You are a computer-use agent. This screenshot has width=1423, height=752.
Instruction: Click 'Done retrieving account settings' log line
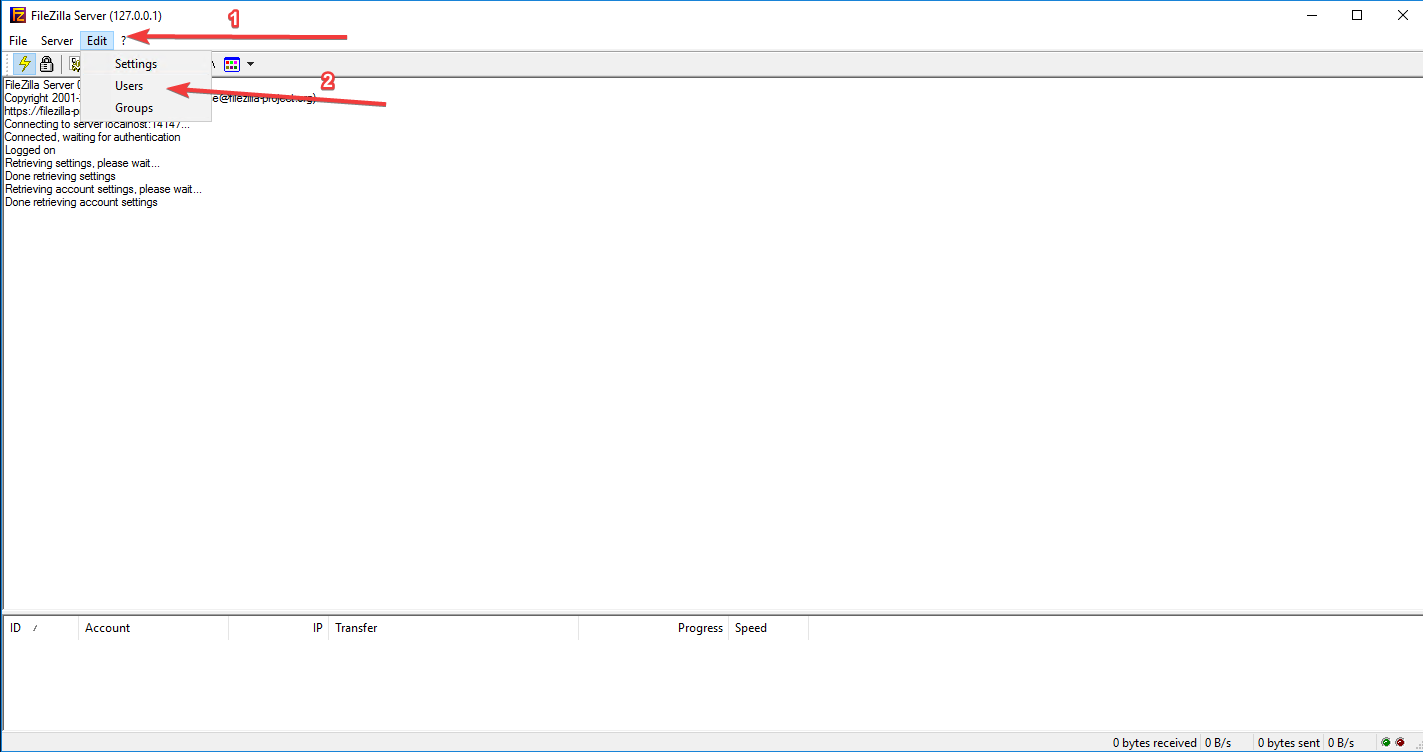point(81,202)
